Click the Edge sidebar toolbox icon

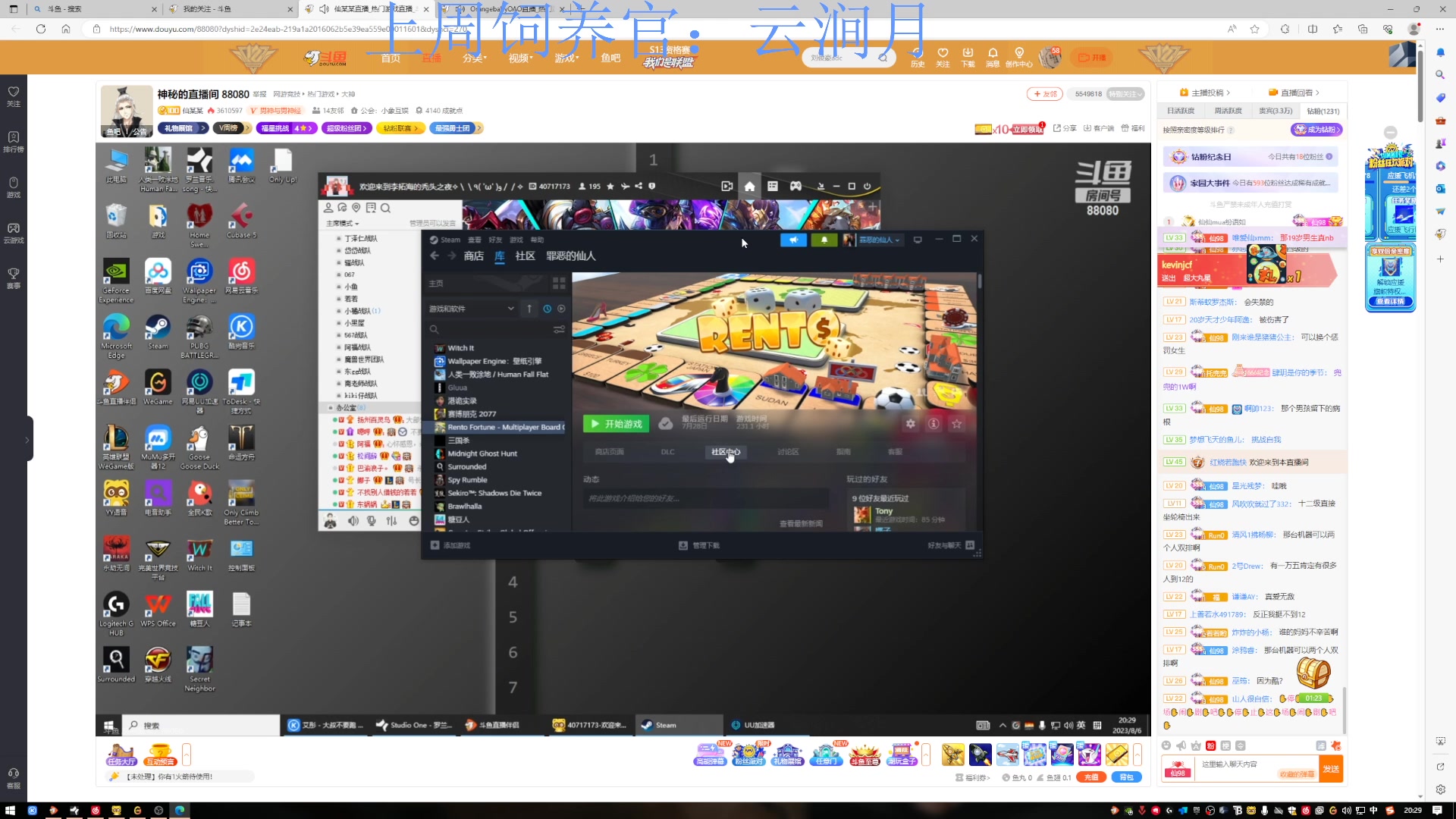point(1440,121)
